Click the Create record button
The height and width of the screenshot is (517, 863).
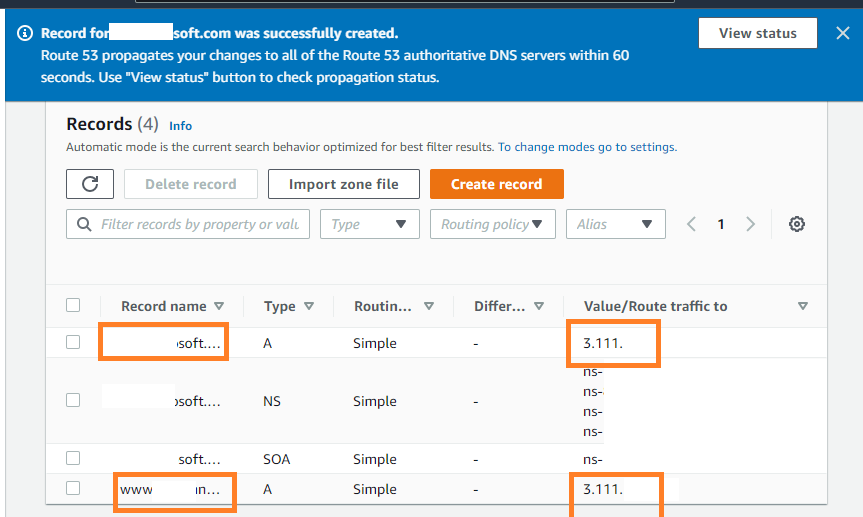[496, 184]
